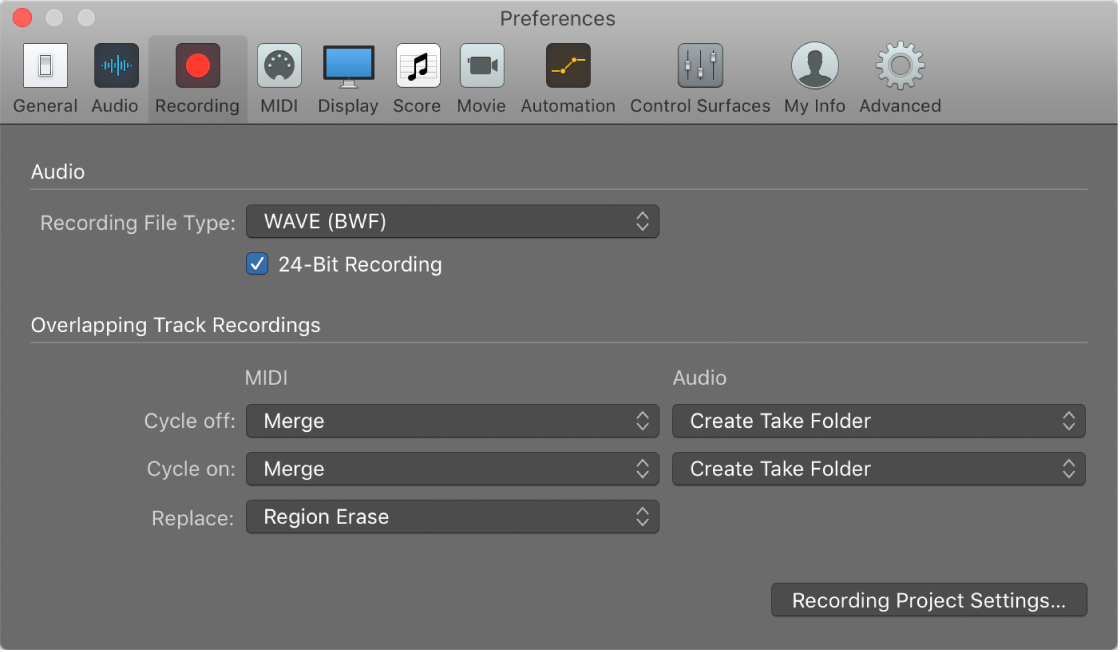The height and width of the screenshot is (652, 1120).
Task: Disable 24-Bit Recording
Action: (x=257, y=264)
